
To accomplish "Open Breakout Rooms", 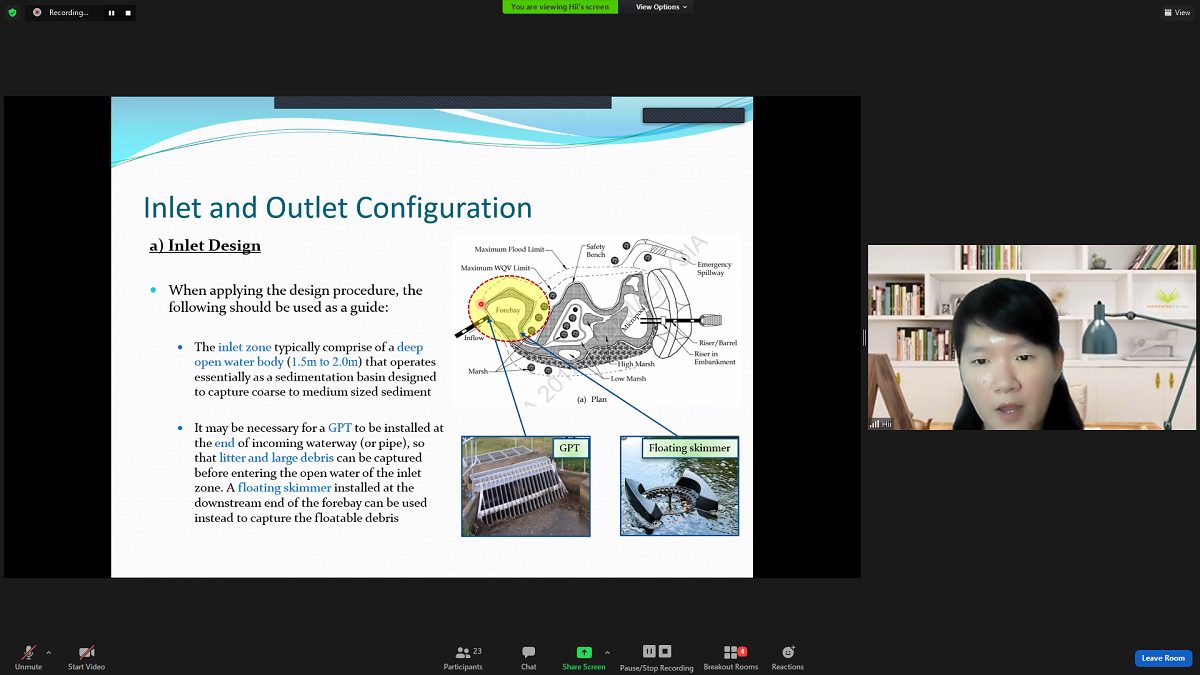I will [731, 657].
